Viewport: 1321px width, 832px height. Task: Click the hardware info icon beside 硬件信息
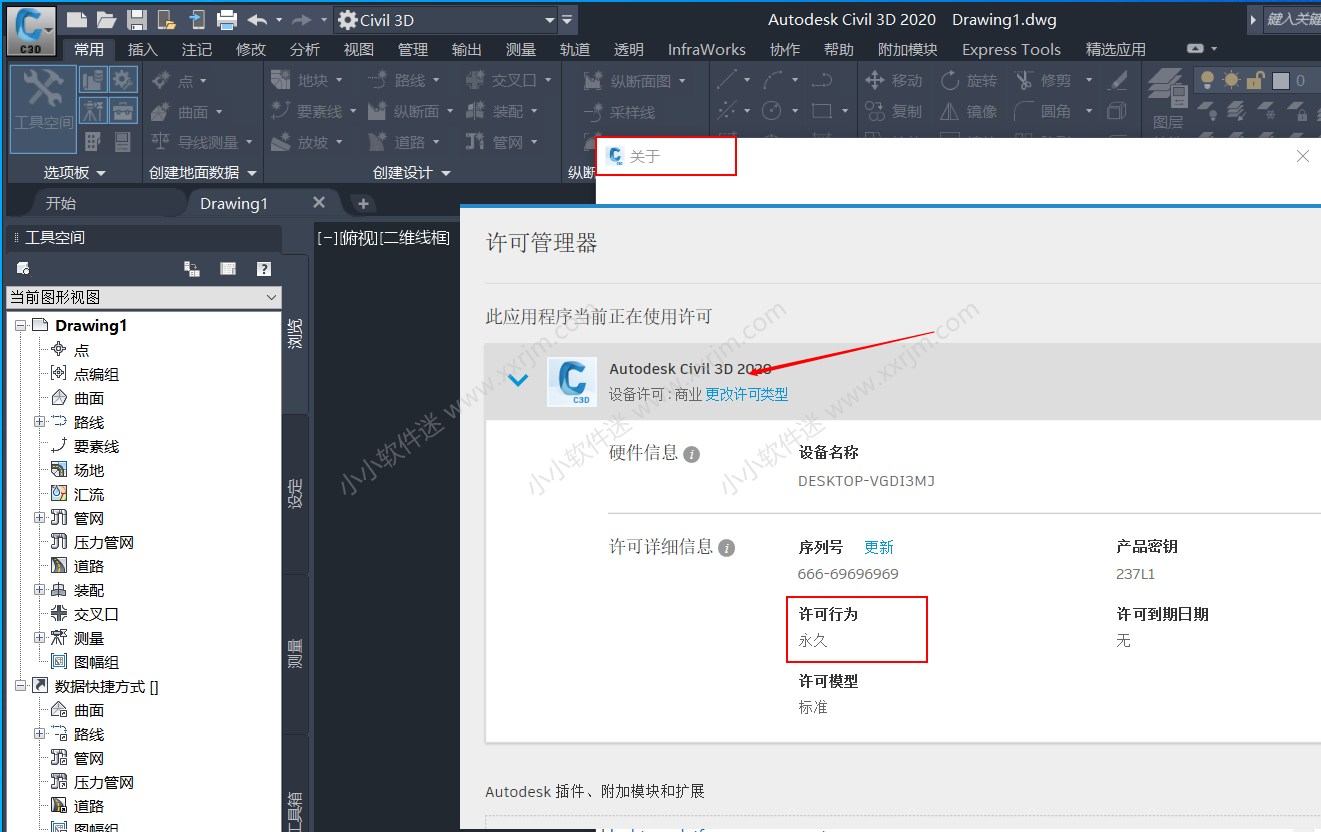click(x=691, y=454)
